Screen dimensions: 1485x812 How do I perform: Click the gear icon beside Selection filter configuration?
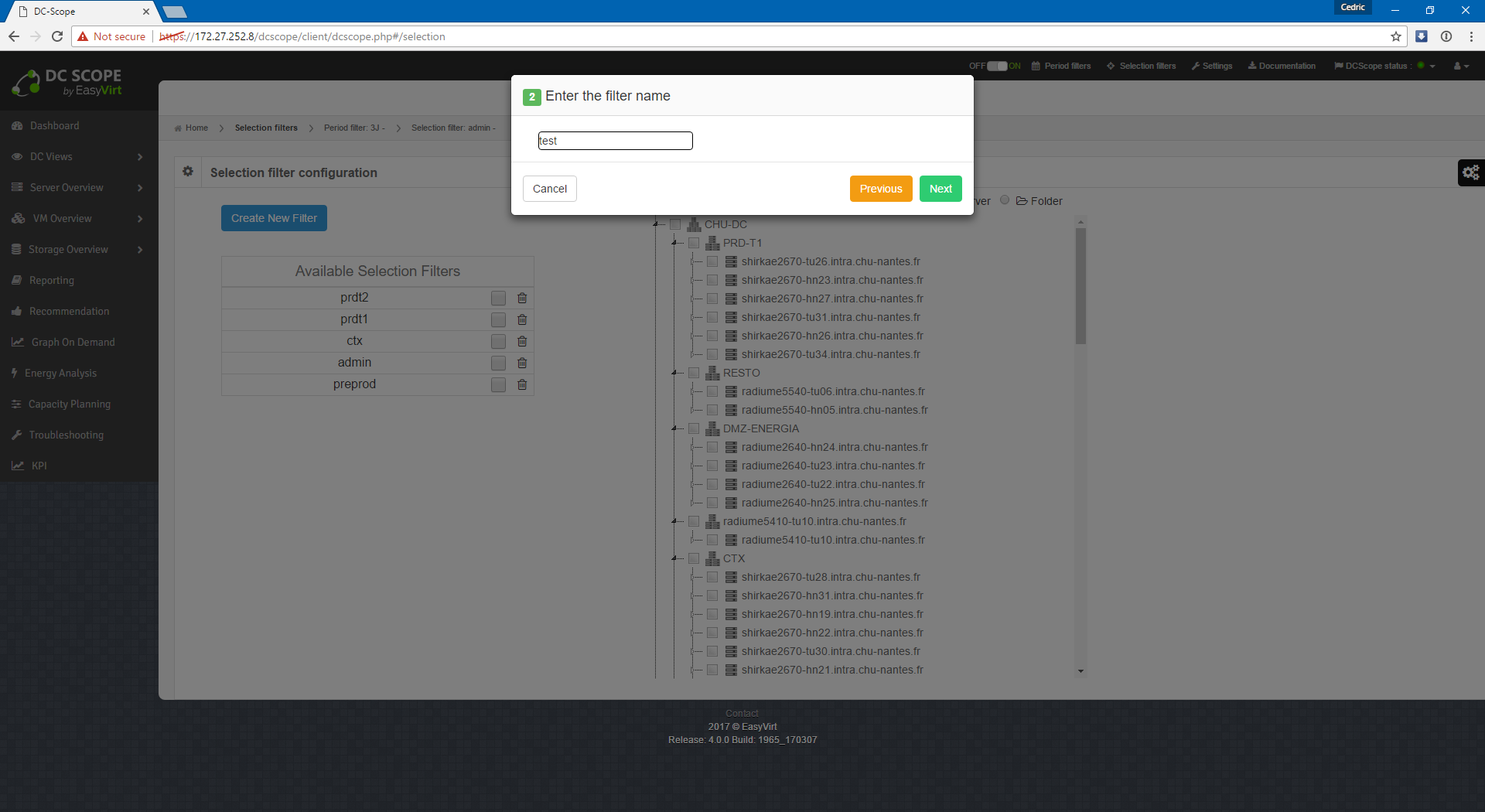point(188,172)
